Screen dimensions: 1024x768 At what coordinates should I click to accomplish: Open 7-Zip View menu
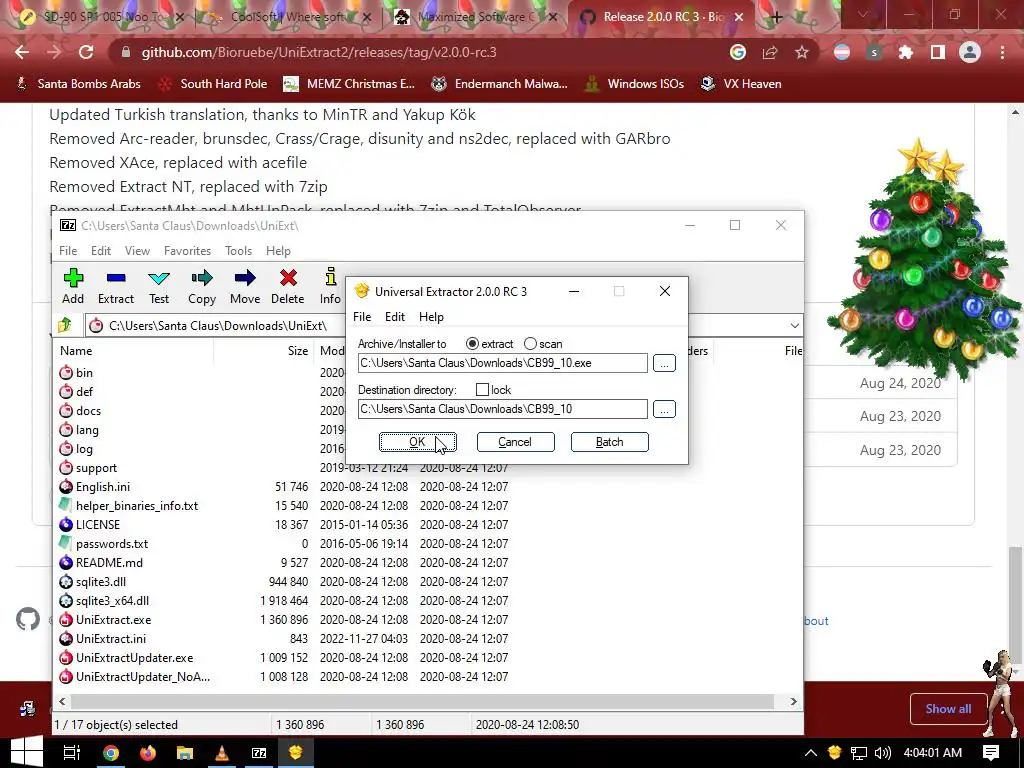point(137,251)
